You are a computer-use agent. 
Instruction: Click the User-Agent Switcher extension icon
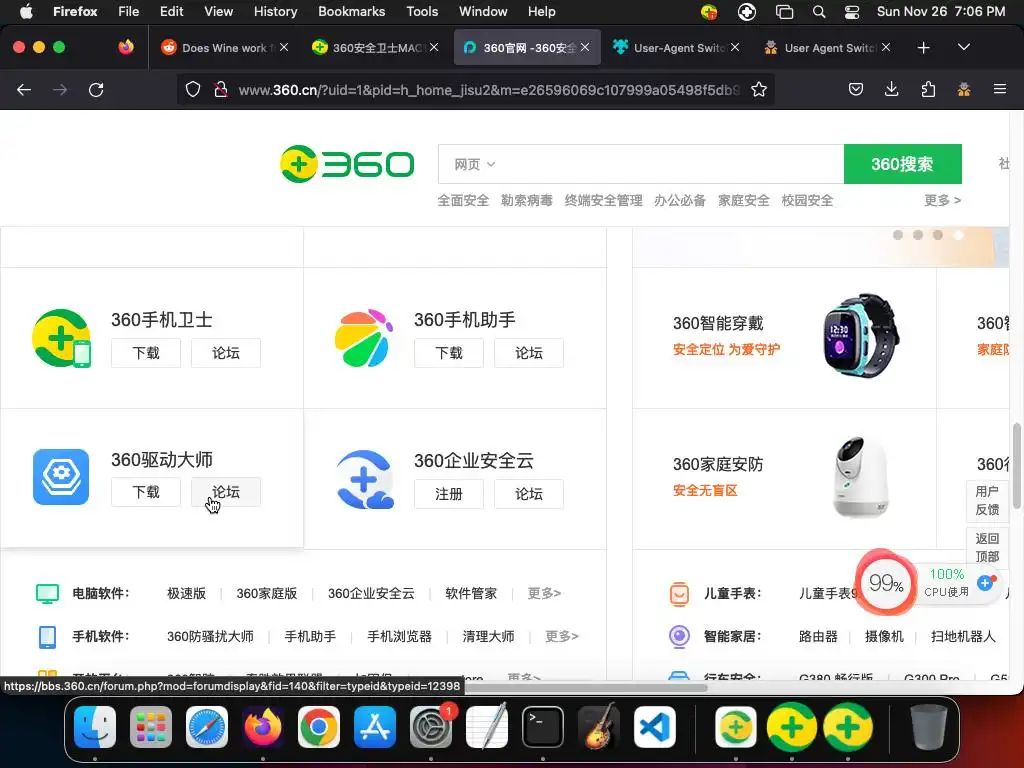point(964,89)
